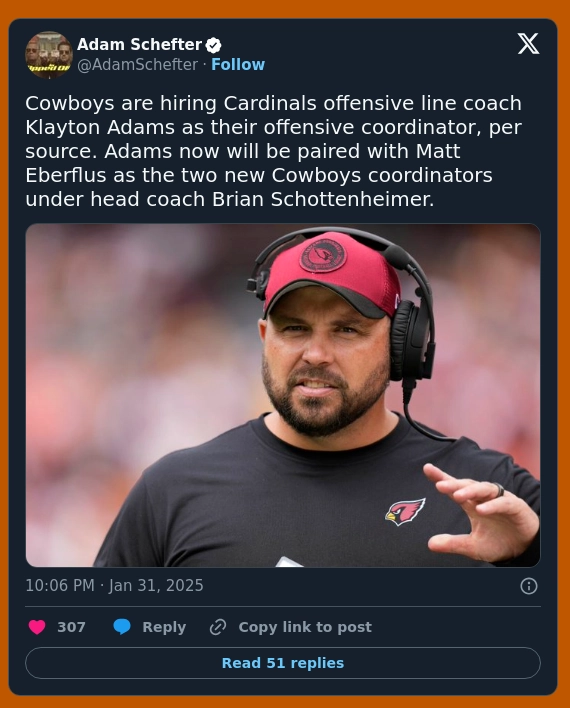
Task: Click the Cardinals logo on the shirt photo
Action: coord(405,512)
